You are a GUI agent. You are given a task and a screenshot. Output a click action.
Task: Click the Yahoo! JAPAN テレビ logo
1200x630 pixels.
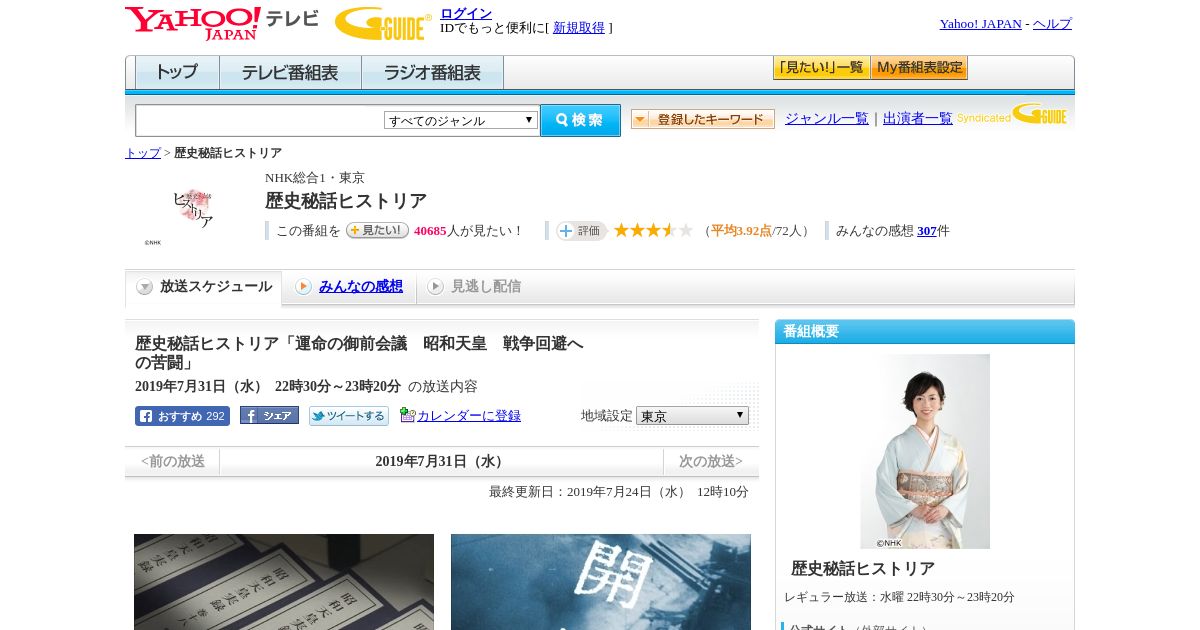222,23
